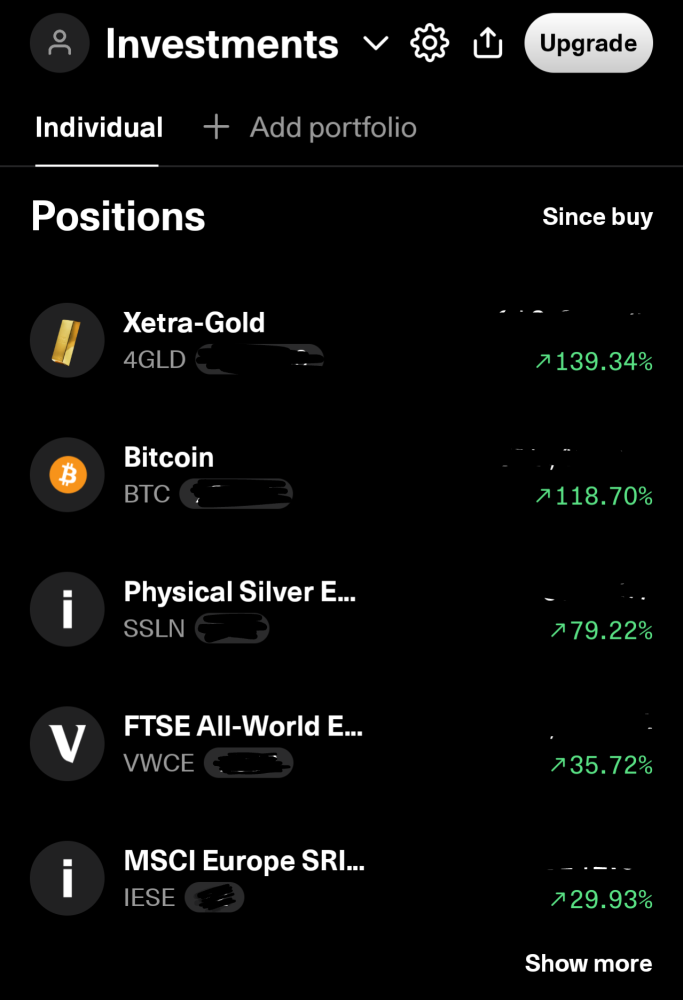683x1000 pixels.
Task: Click the orange Bitcoin logo icon
Action: [67, 476]
